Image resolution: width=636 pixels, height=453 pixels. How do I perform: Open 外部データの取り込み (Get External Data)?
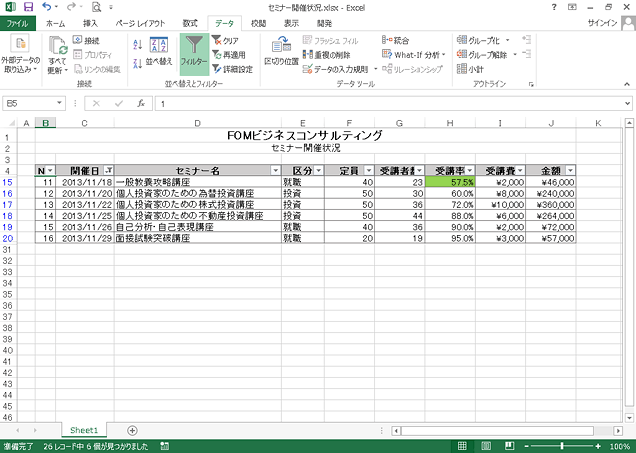20,55
